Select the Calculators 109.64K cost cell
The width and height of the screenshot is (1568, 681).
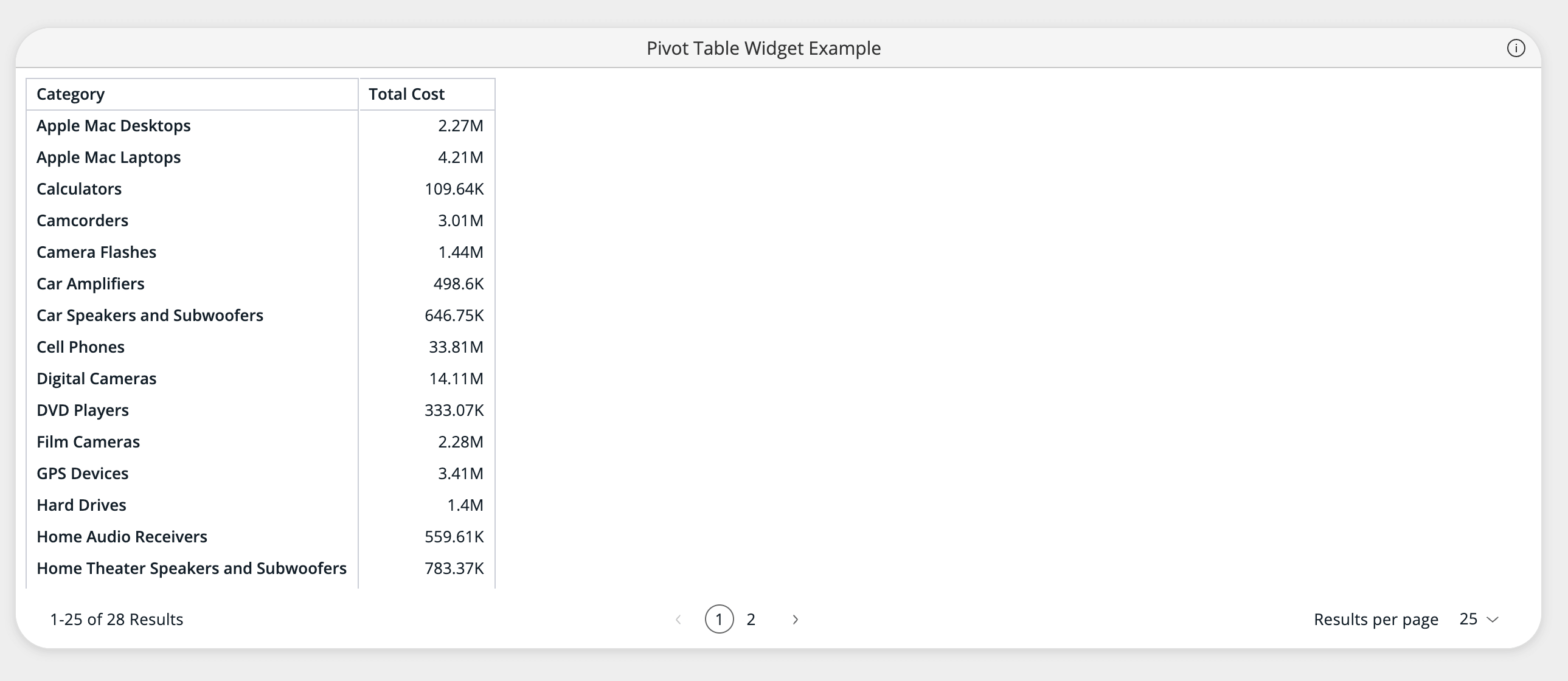pyautogui.click(x=454, y=189)
